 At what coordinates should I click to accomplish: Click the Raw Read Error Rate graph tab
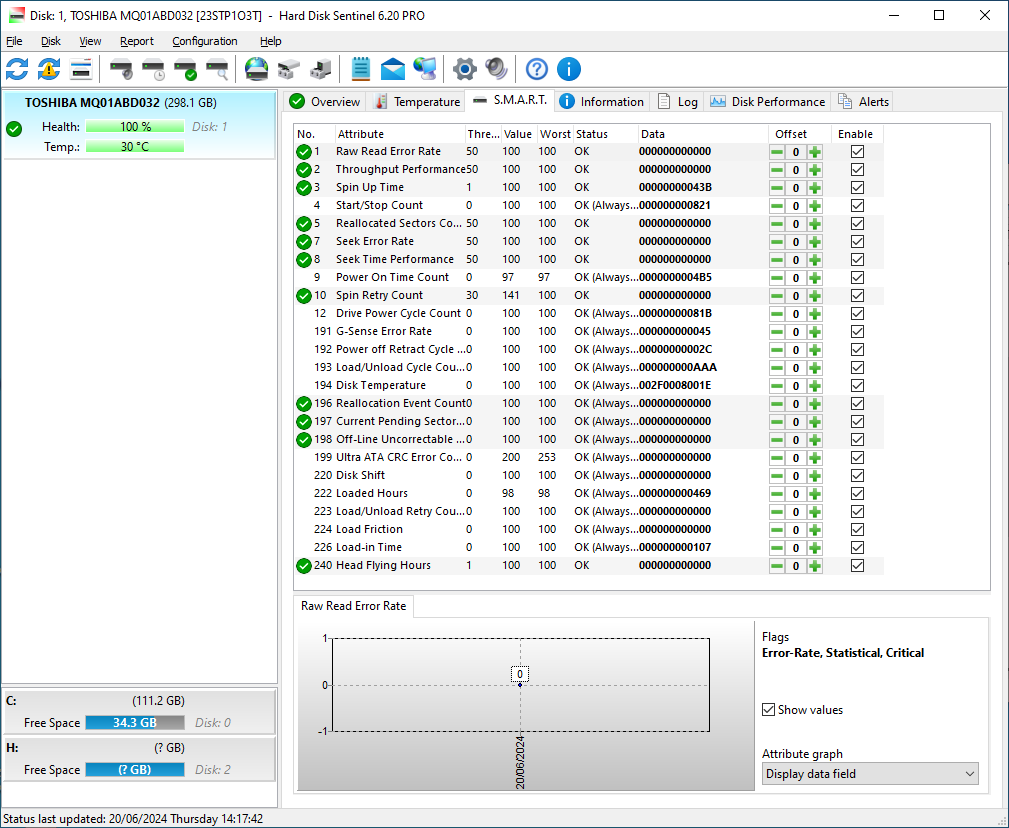(353, 606)
